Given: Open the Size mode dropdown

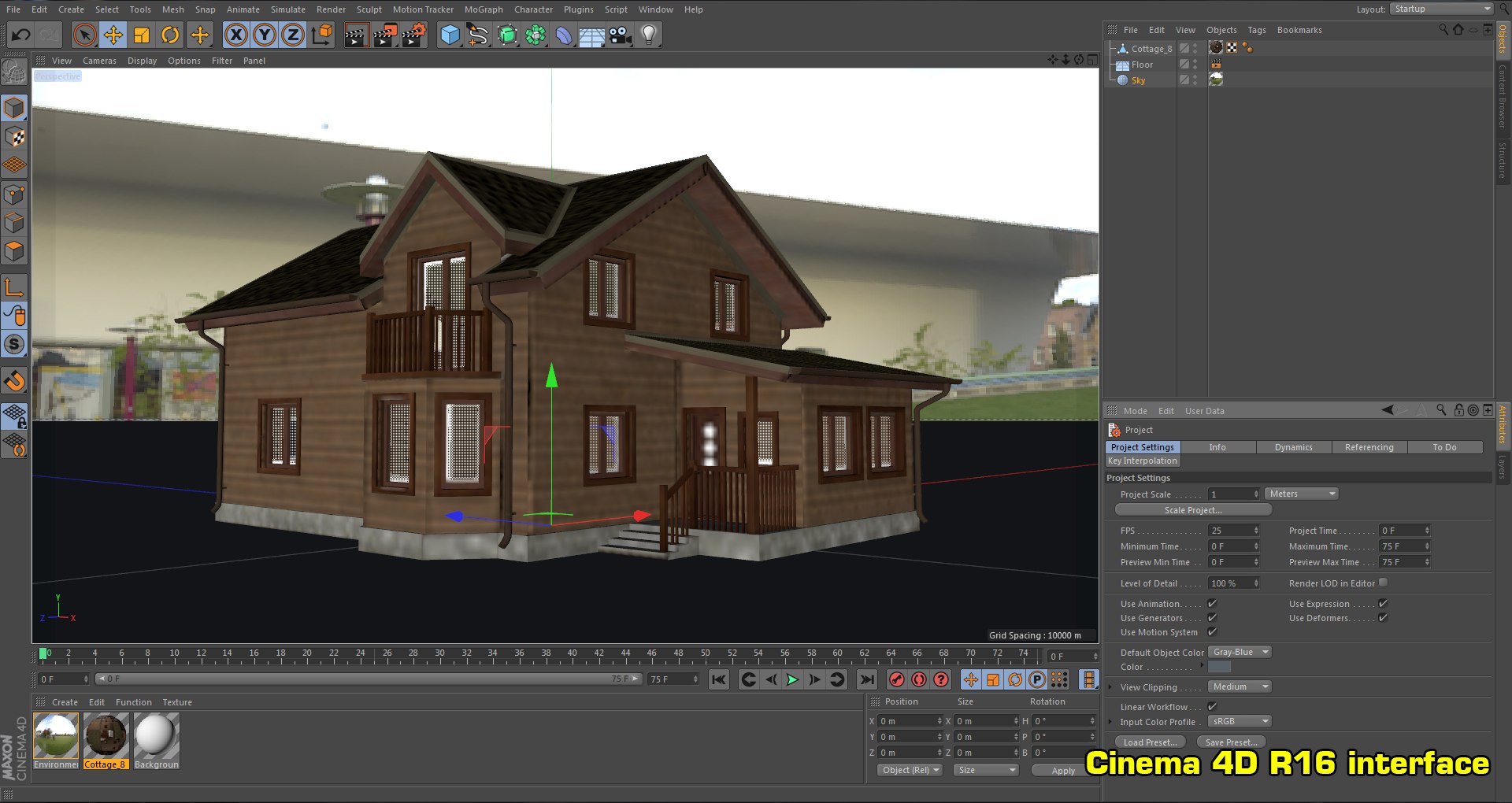Looking at the screenshot, I should (986, 770).
